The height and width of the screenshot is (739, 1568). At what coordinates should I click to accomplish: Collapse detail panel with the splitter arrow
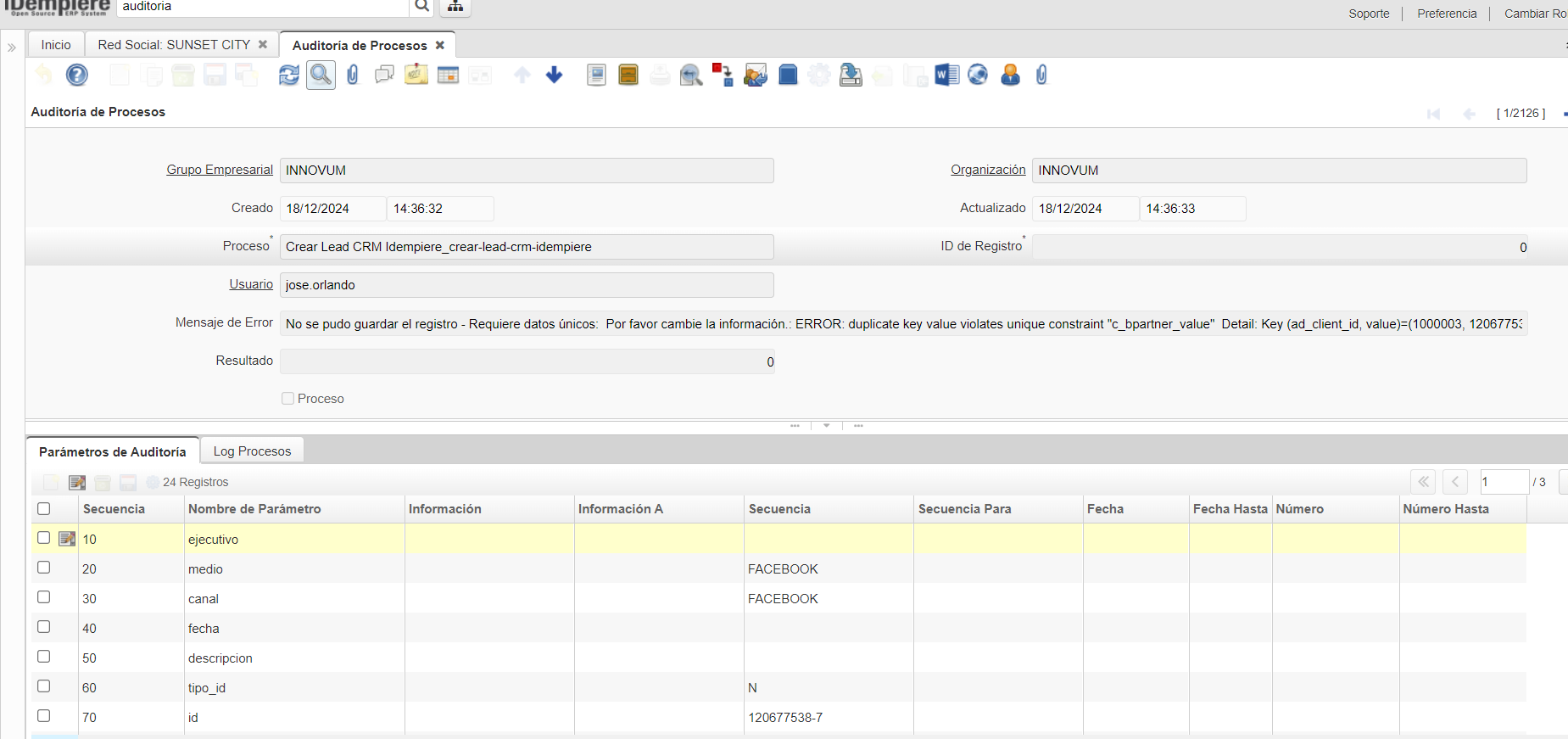(x=827, y=426)
